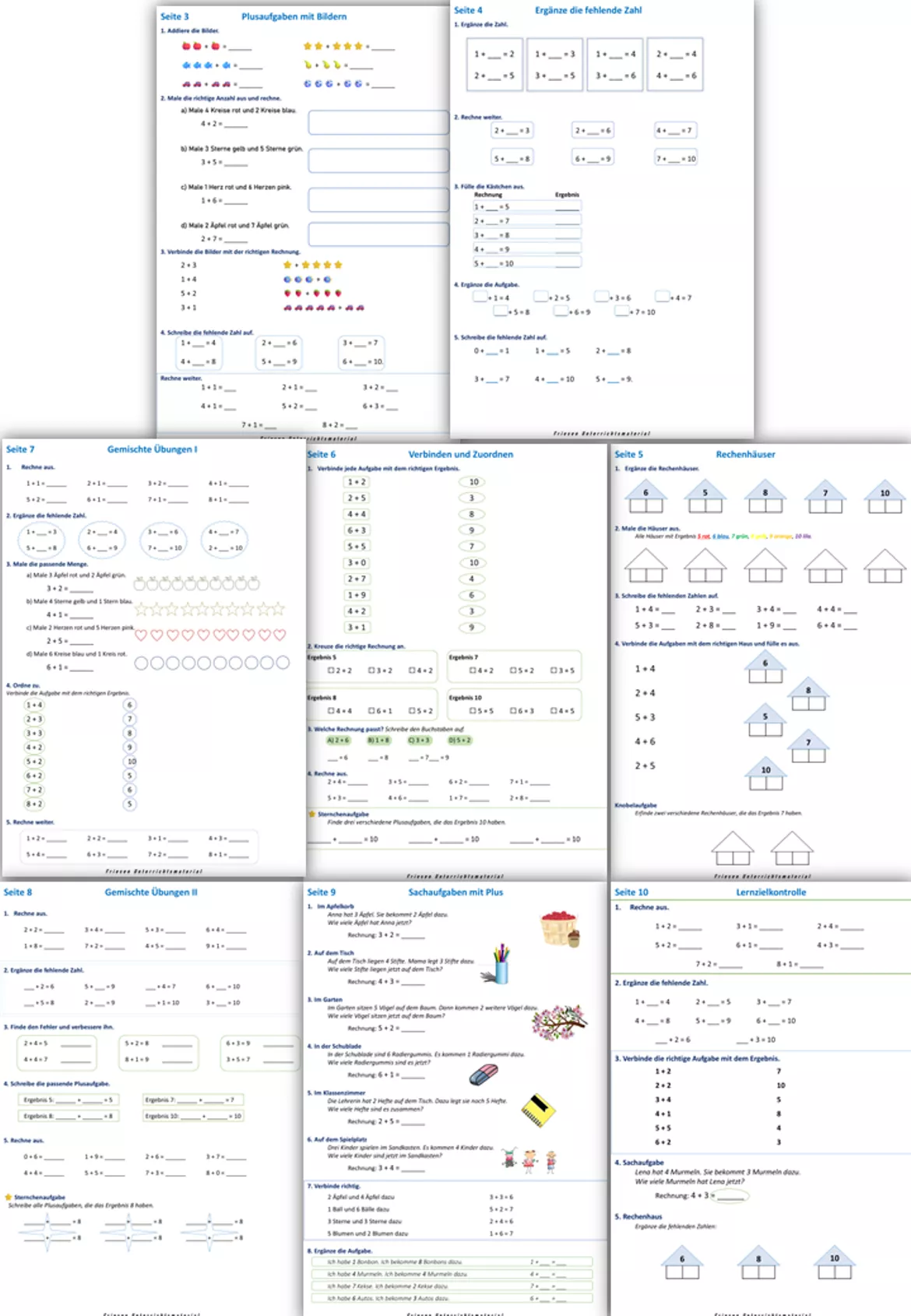Select the green 'D) 5 + 2' option
The height and width of the screenshot is (1316, 911).
tap(459, 740)
